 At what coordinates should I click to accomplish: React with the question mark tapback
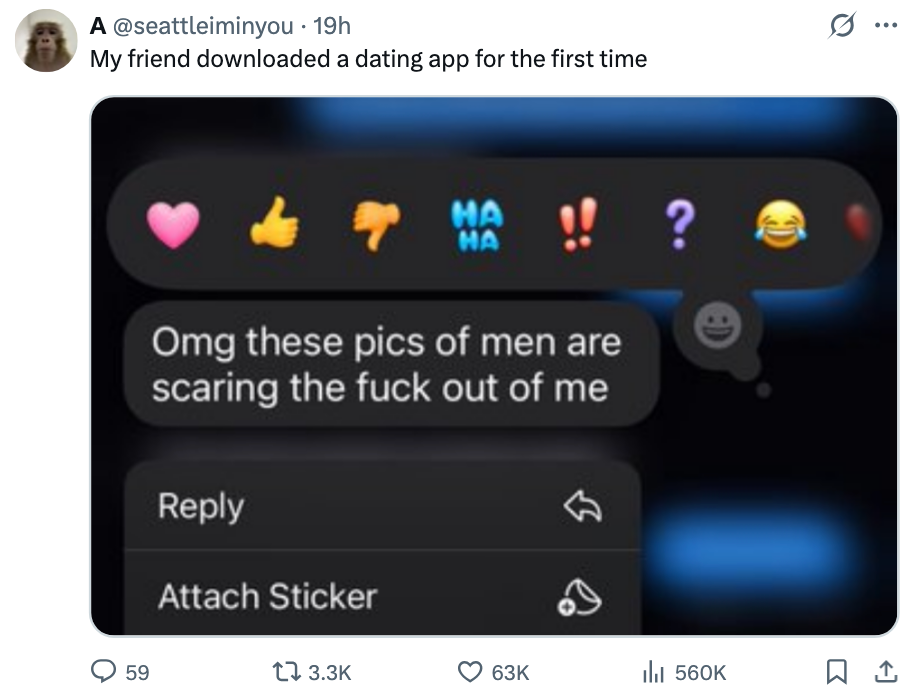677,226
